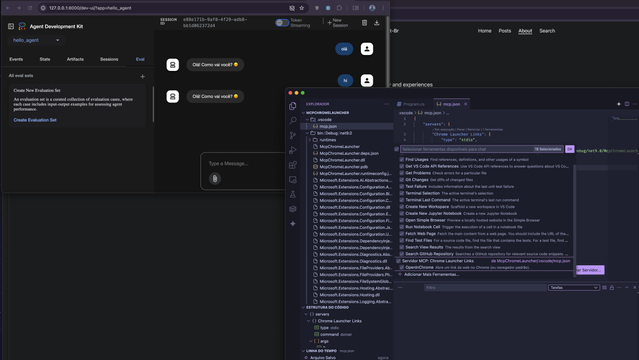The image size is (639, 360).
Task: Focus the Filtro input in VS Code panel
Action: coord(485,287)
